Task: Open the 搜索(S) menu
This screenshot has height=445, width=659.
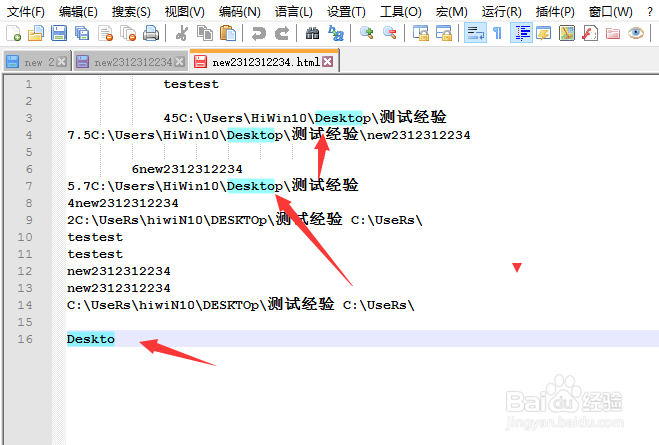Action: (x=131, y=11)
